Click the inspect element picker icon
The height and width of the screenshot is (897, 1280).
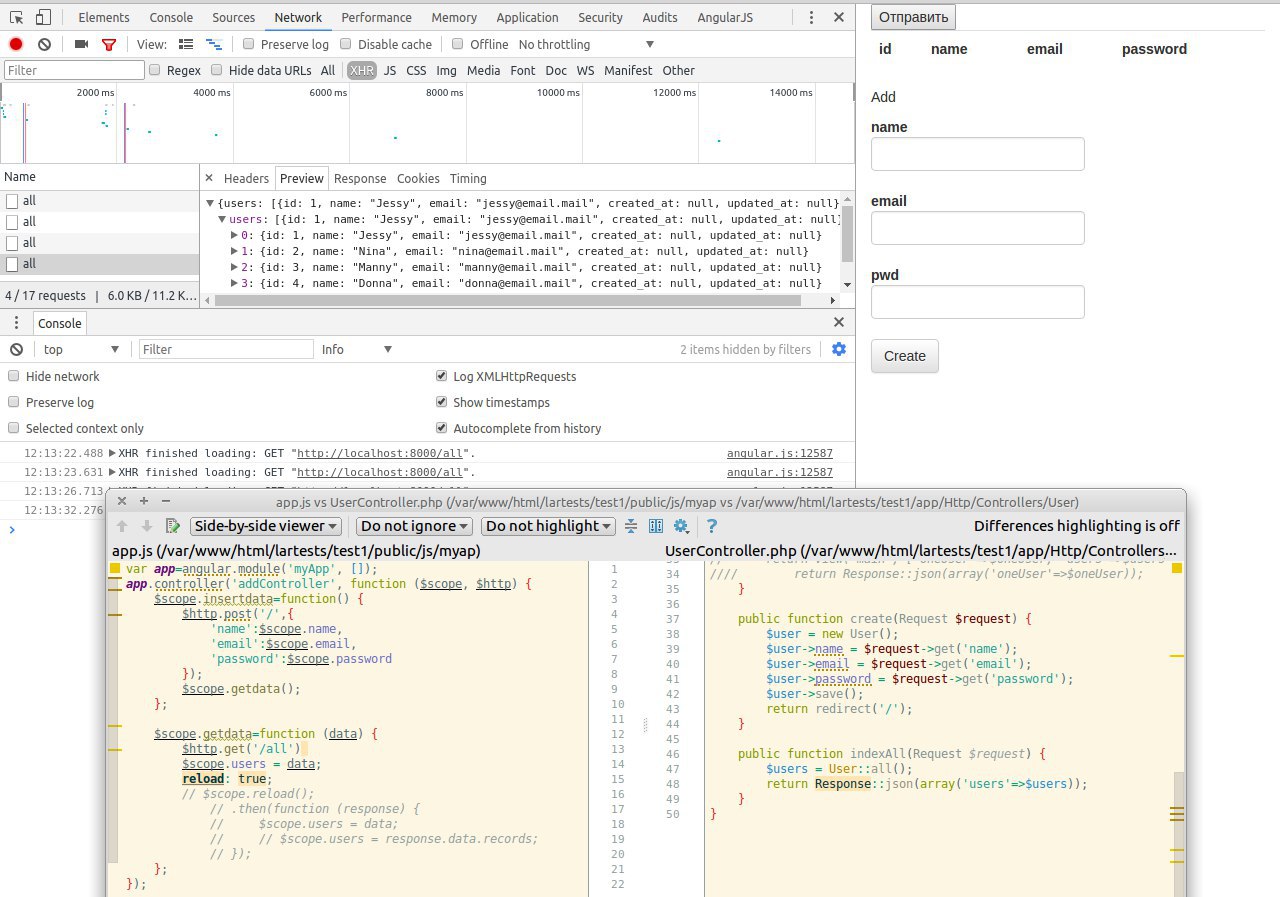(17, 17)
